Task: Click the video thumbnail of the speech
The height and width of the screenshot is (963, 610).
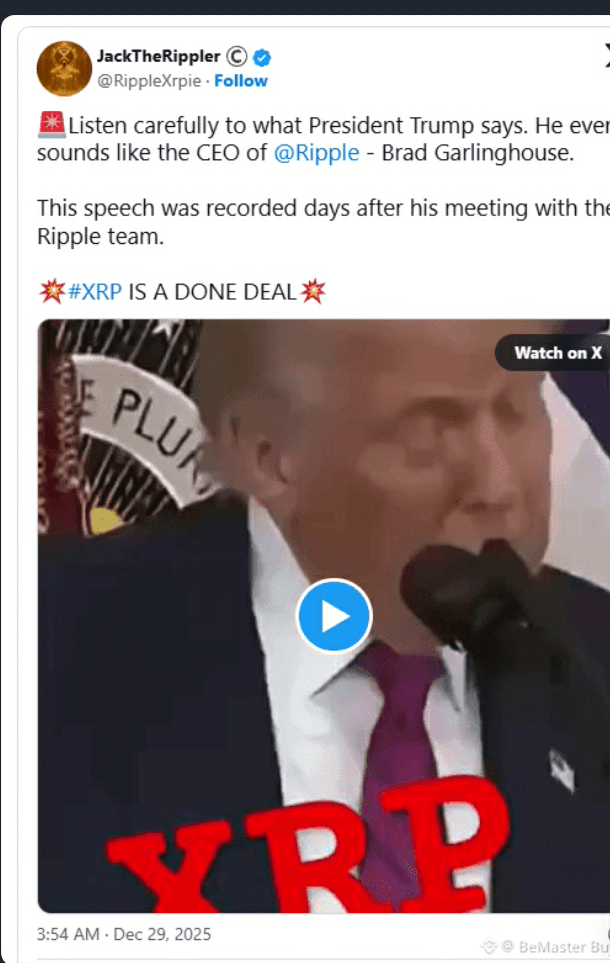Action: click(x=324, y=616)
